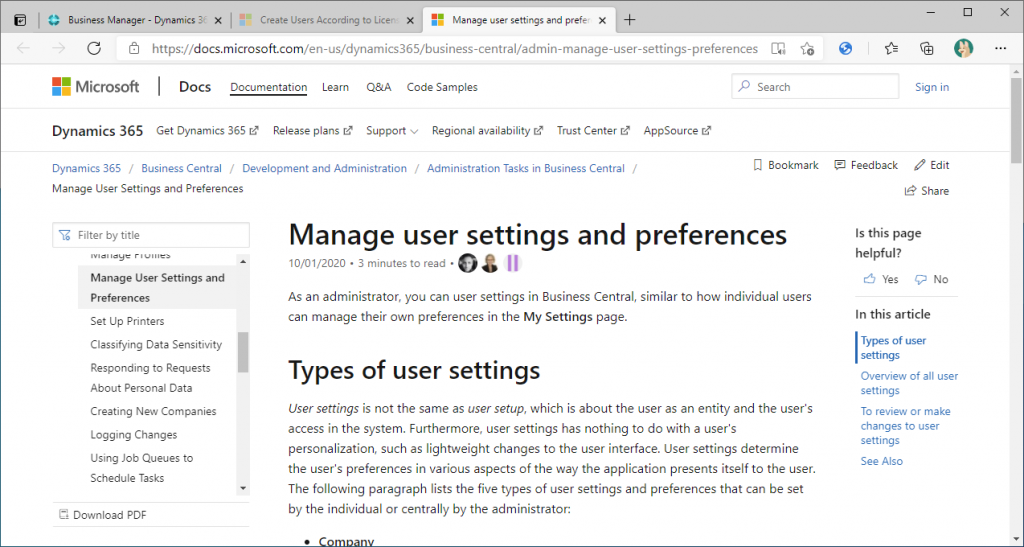
Task: Download PDF of the documentation
Action: click(103, 515)
